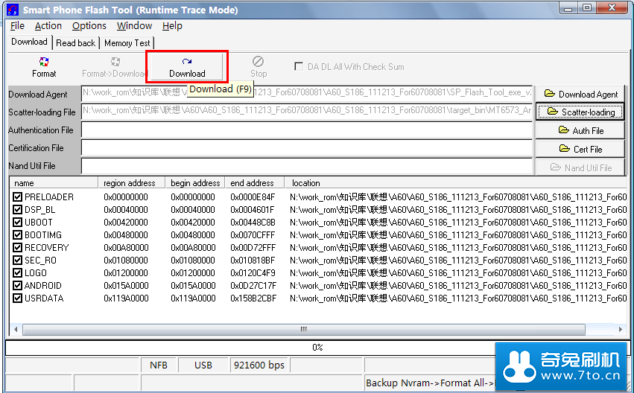
Task: Minimize the Smart Phone Flash Tool window
Action: 569,8
